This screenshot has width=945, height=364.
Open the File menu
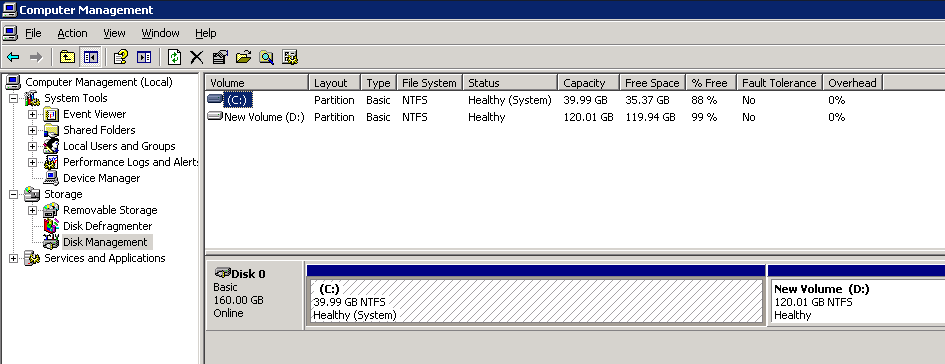point(33,33)
